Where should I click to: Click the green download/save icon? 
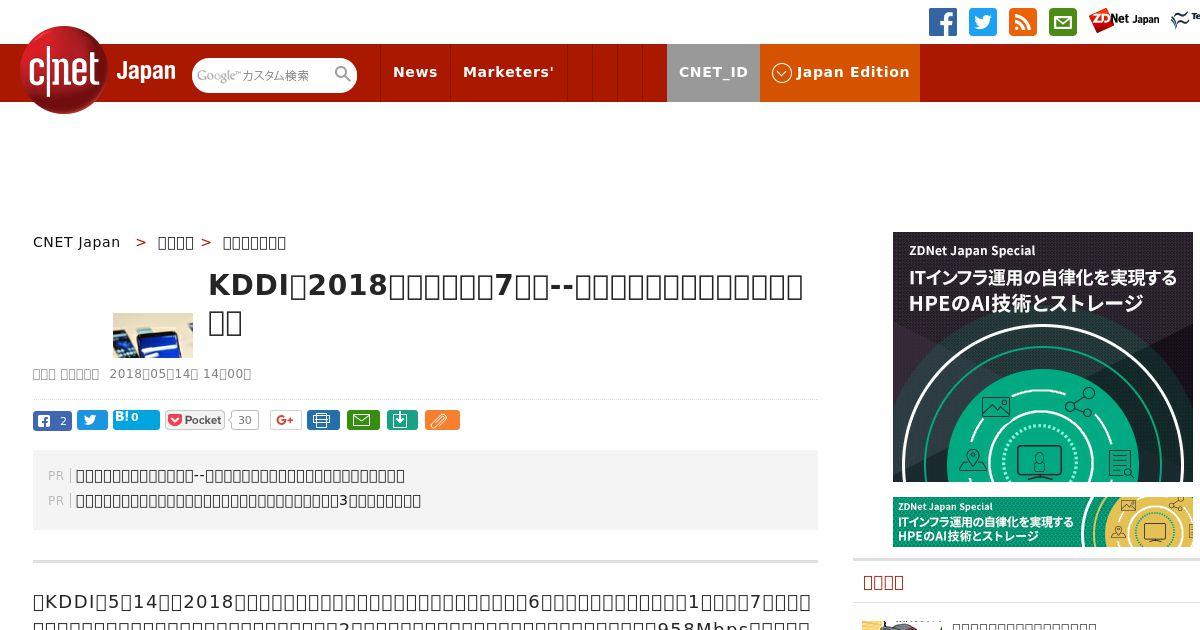point(401,420)
